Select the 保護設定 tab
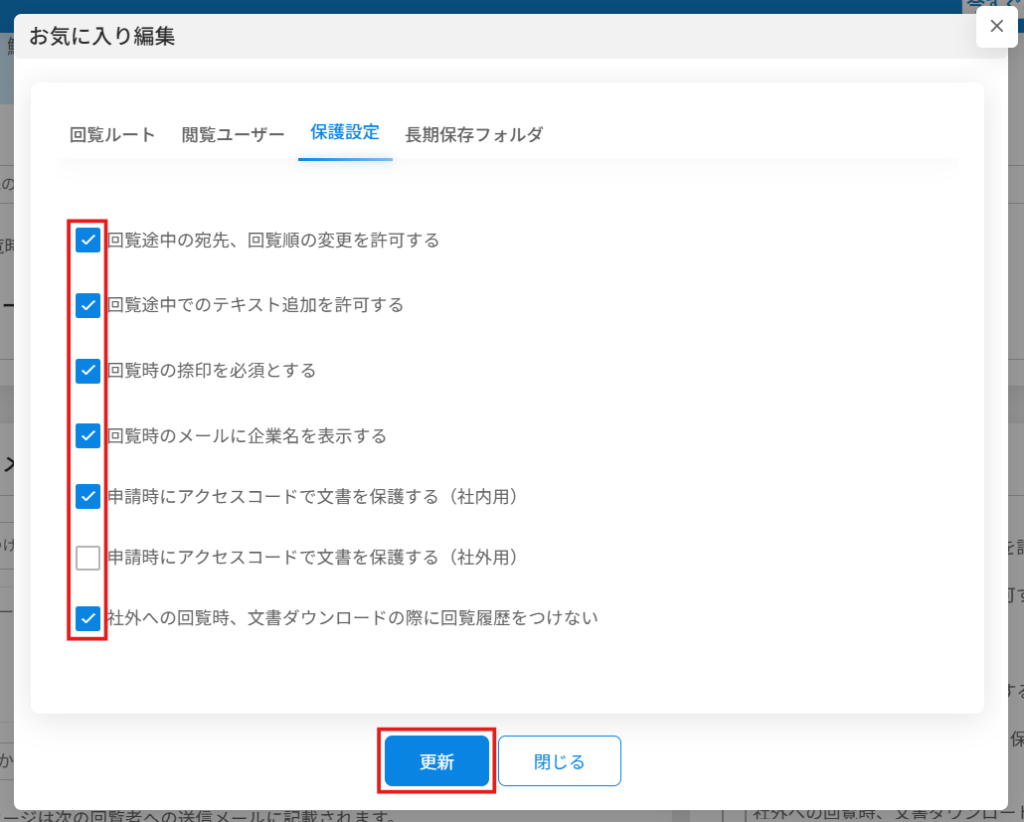 (x=344, y=133)
